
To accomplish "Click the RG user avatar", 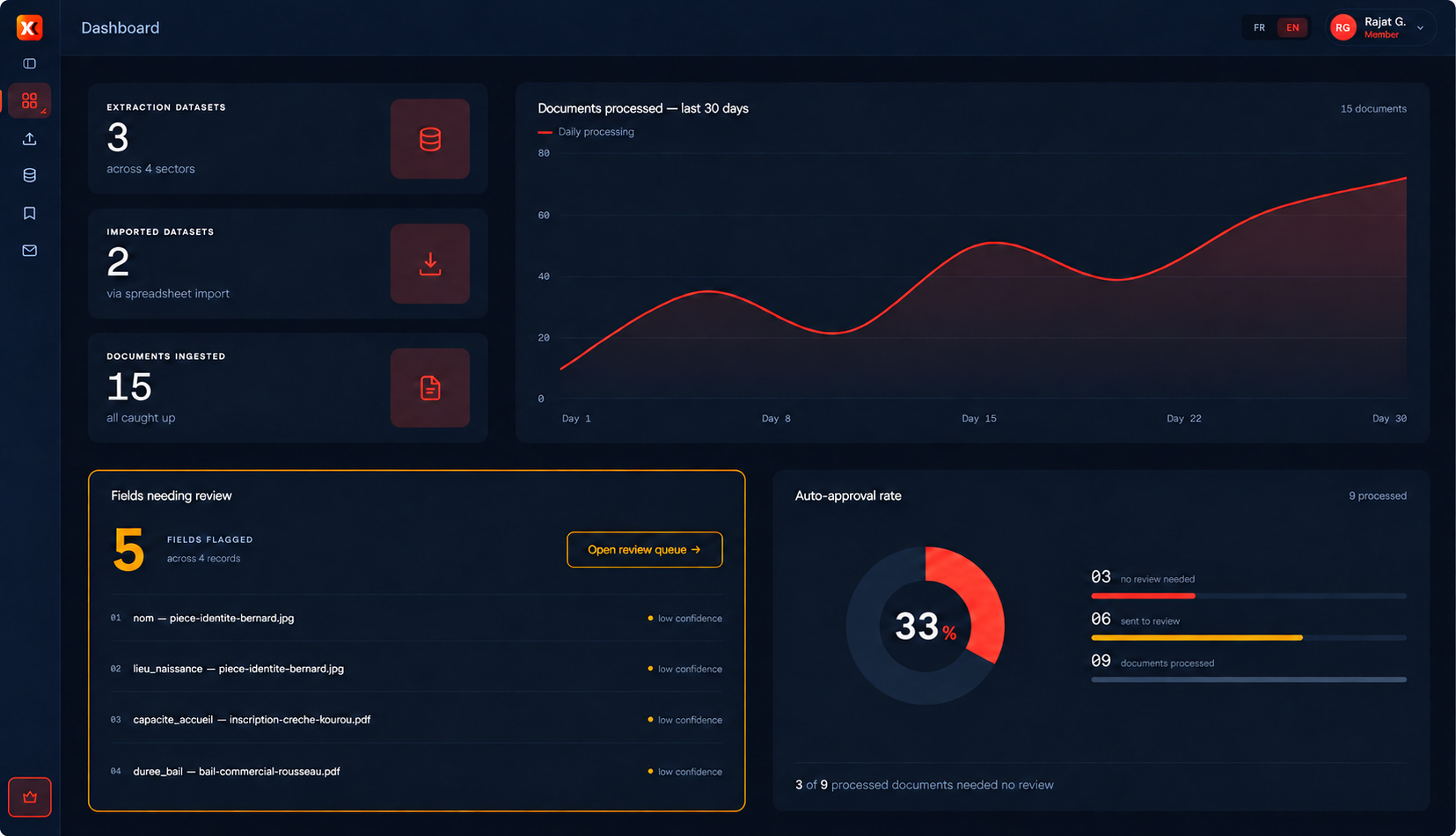I will (1343, 27).
